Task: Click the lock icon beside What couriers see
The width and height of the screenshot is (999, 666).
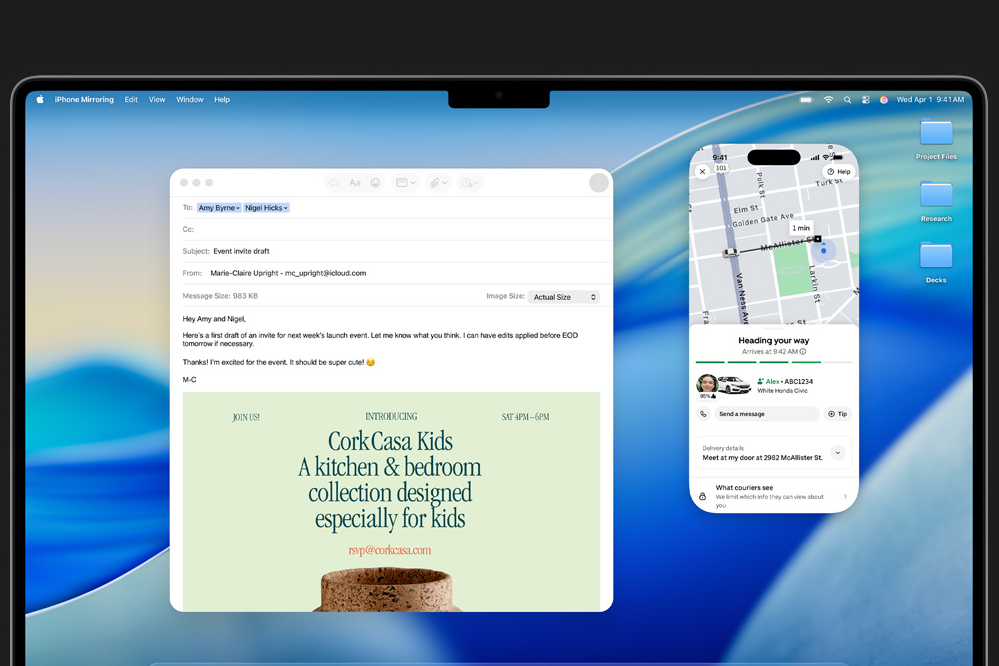Action: [x=702, y=496]
